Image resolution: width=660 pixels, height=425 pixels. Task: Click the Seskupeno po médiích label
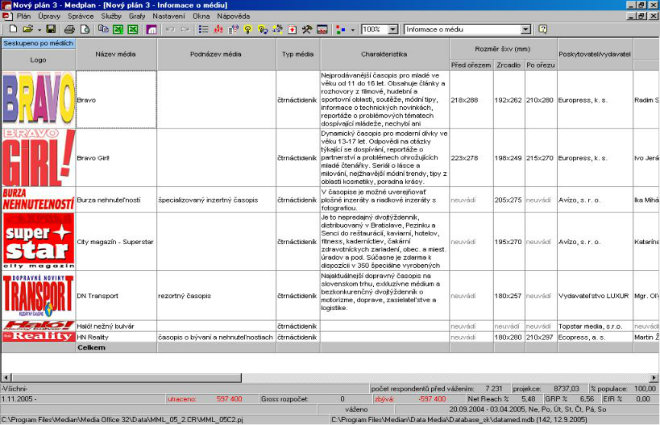tap(38, 43)
